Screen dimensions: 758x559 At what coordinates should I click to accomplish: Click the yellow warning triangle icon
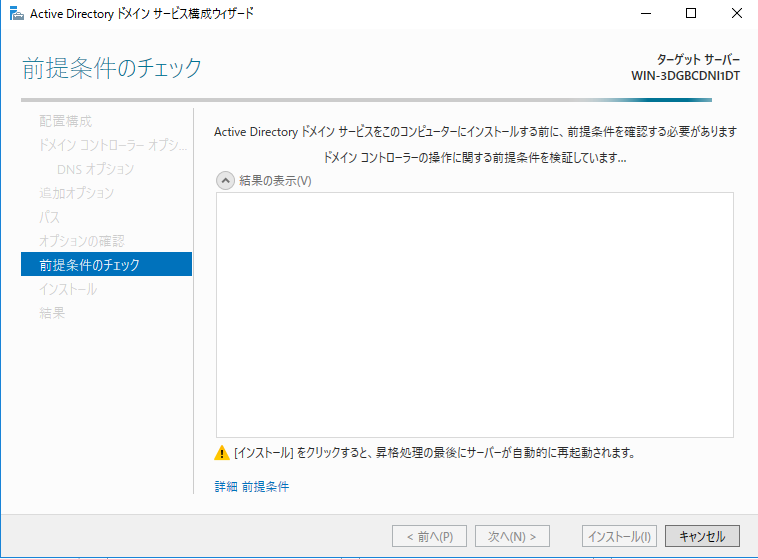222,453
